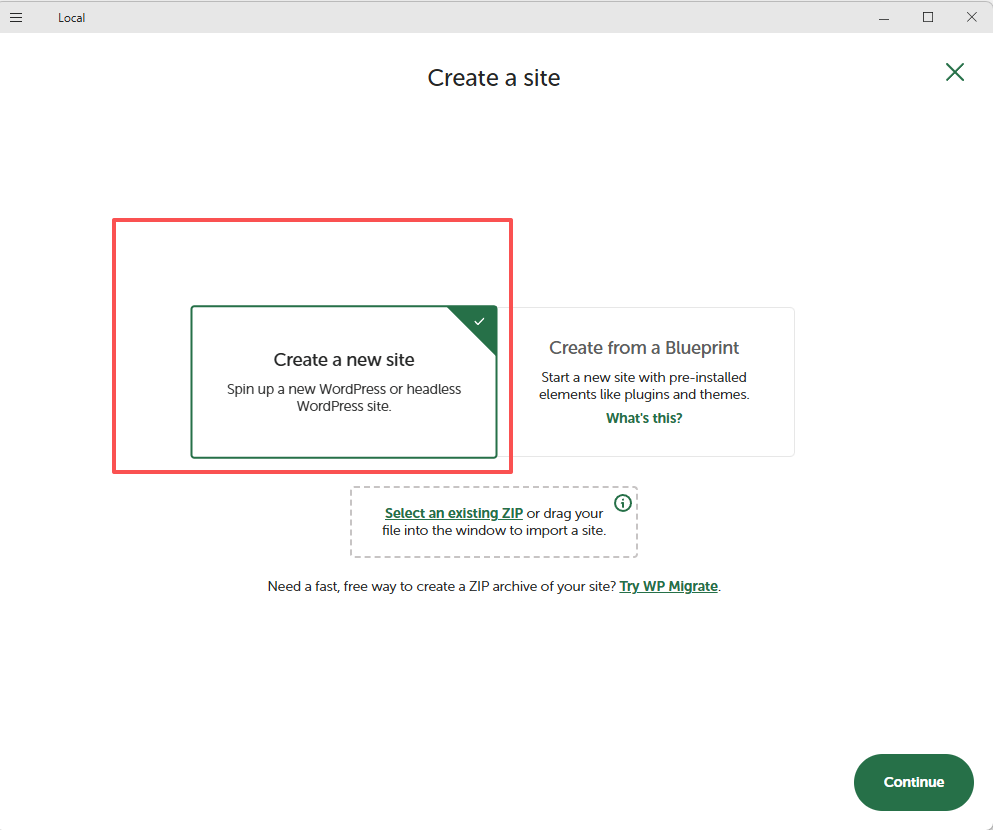993x830 pixels.
Task: Click inside the dashed ZIP drop zone
Action: tap(494, 545)
